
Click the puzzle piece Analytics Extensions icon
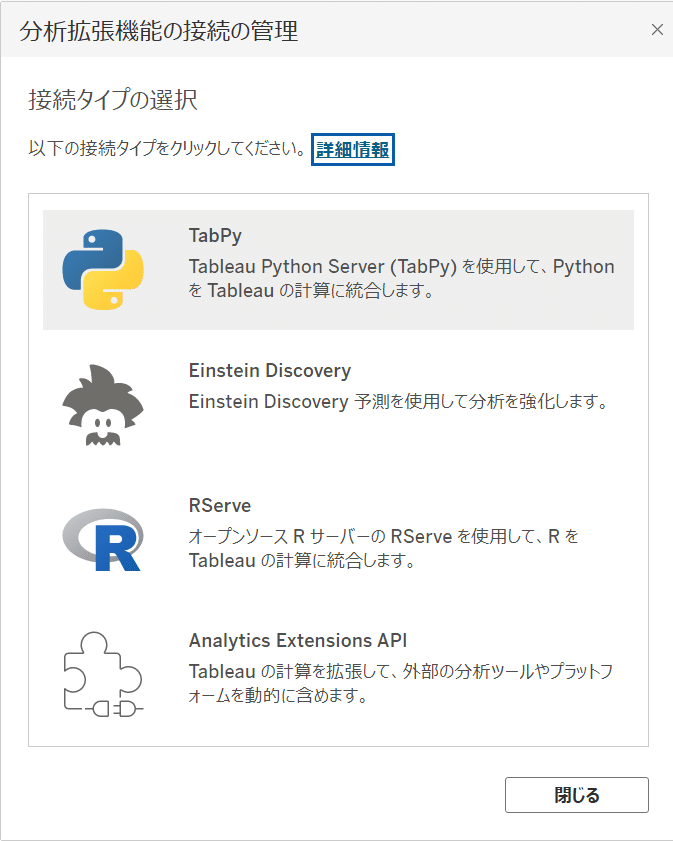point(103,674)
